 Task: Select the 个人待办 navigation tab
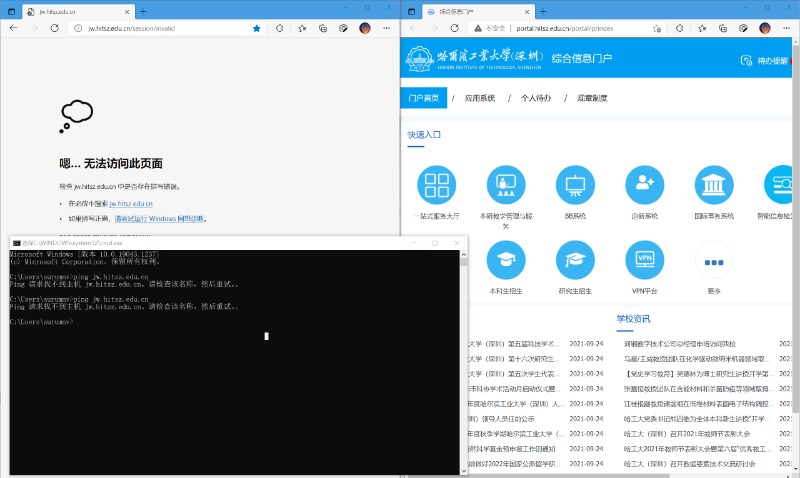[536, 98]
